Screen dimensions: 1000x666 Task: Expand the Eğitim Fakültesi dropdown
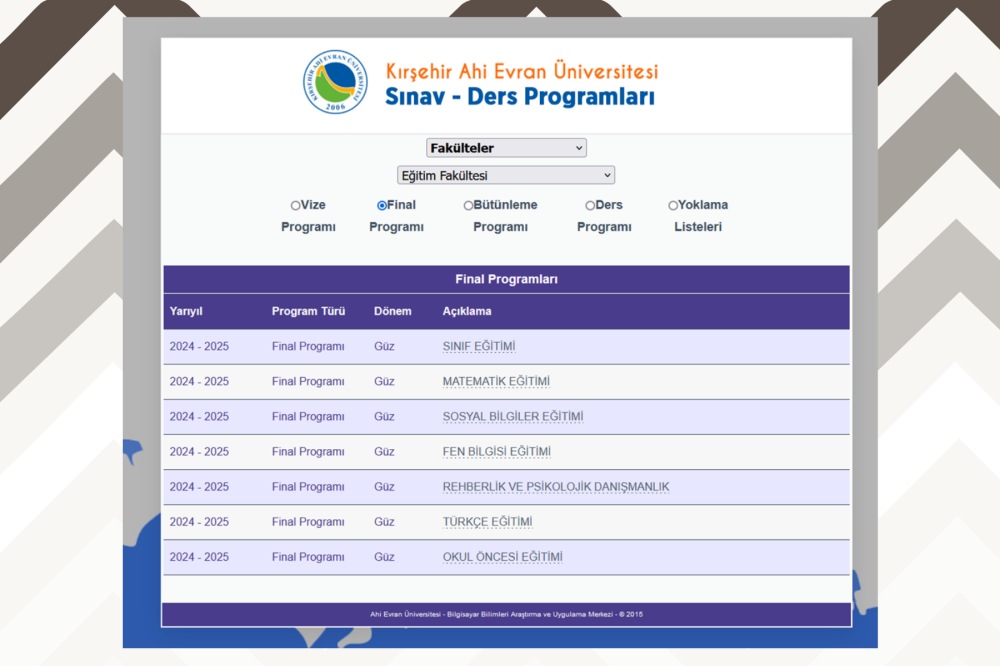pos(506,175)
